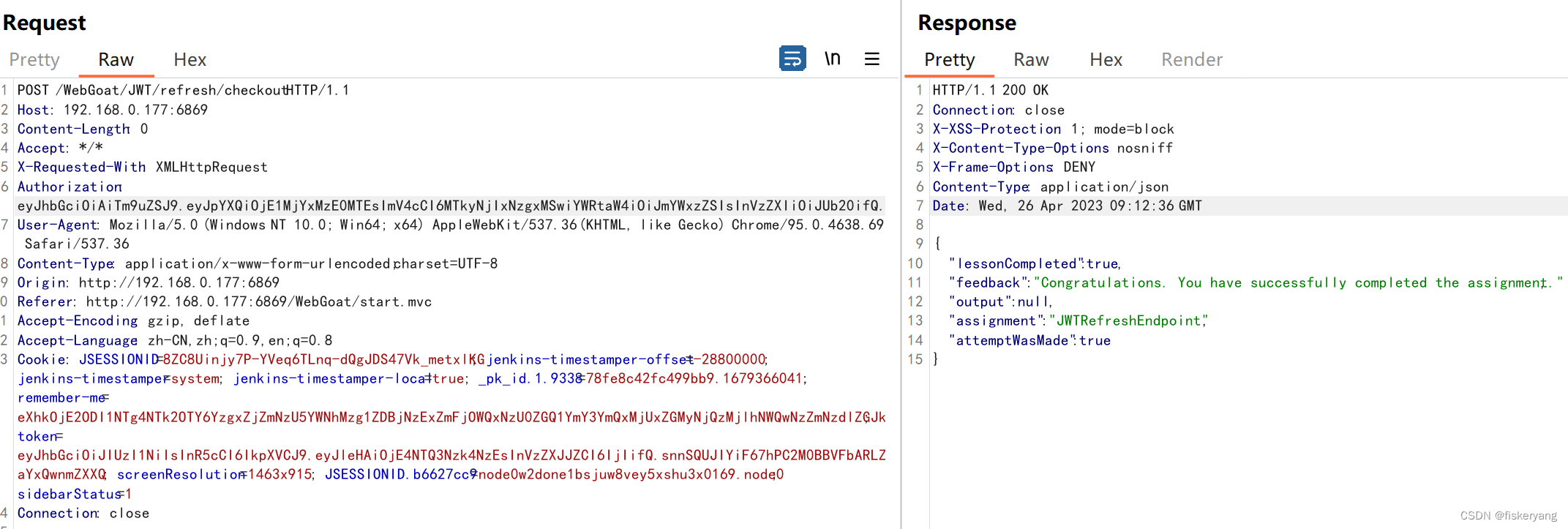Click the request Content-Type x-www-form-urlencoded line
This screenshot has width=1568, height=529.
tap(258, 263)
